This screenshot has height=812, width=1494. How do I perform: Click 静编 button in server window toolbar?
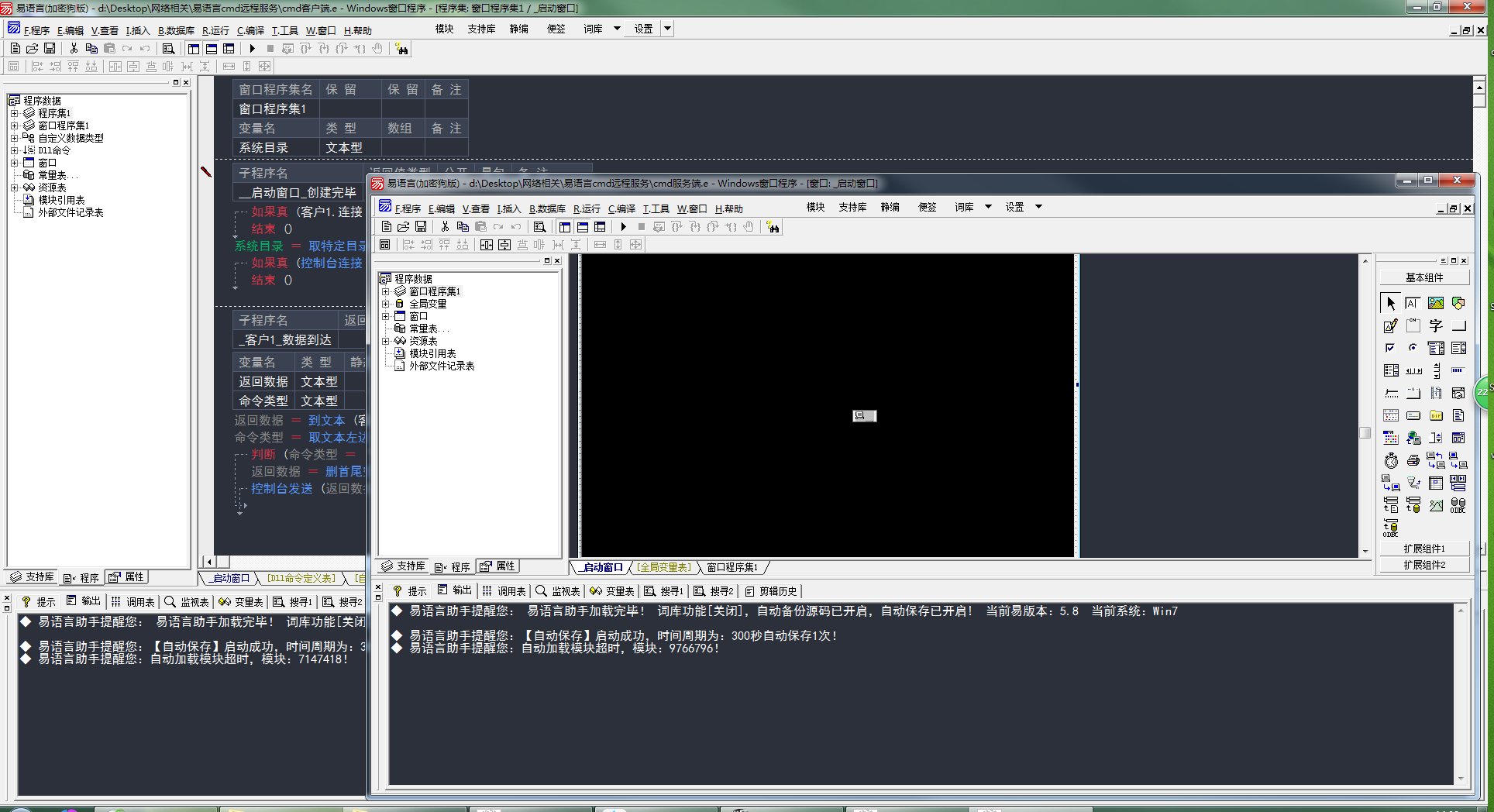pos(890,207)
